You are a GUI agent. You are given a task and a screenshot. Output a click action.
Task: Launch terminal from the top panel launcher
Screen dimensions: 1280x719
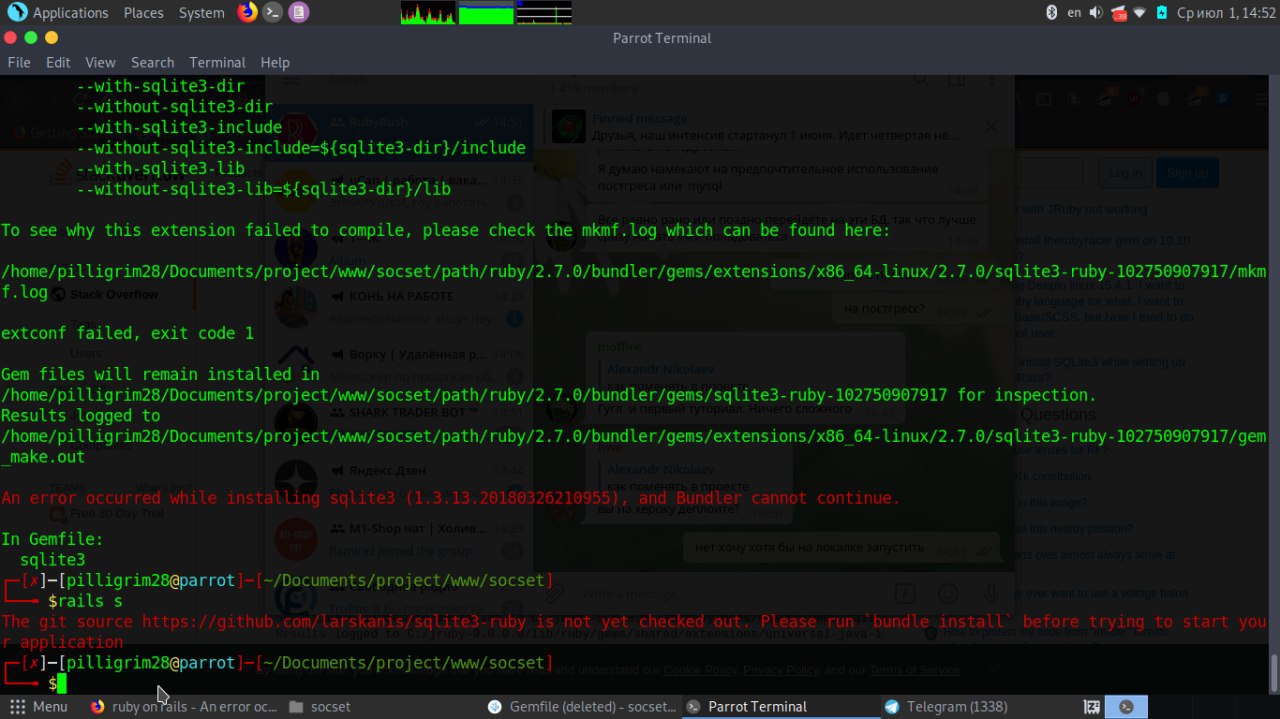[x=272, y=12]
